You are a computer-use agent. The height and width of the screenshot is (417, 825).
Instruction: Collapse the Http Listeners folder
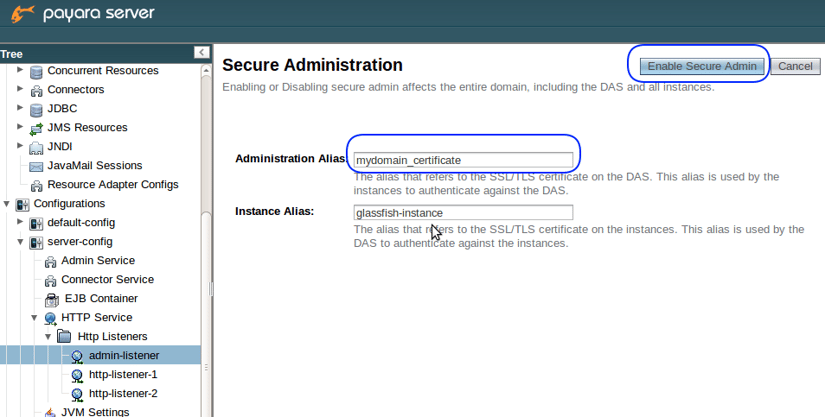(x=48, y=337)
